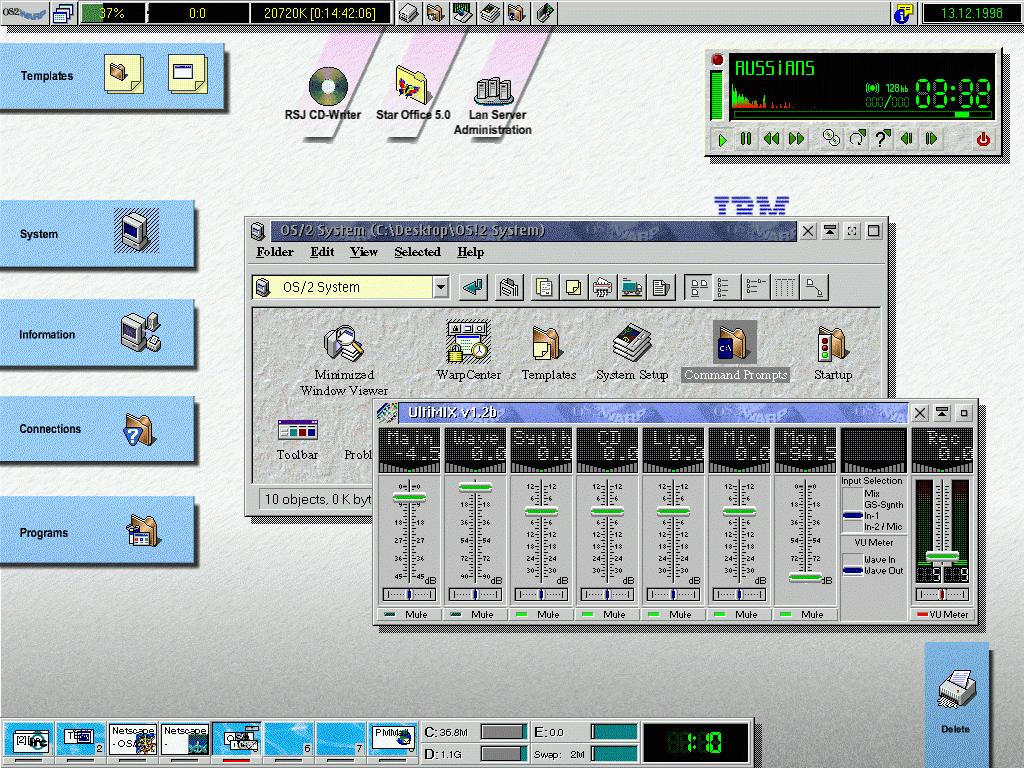Mute the CD channel in UltiMIX
Viewport: 1024px width, 768px height.
tap(607, 614)
